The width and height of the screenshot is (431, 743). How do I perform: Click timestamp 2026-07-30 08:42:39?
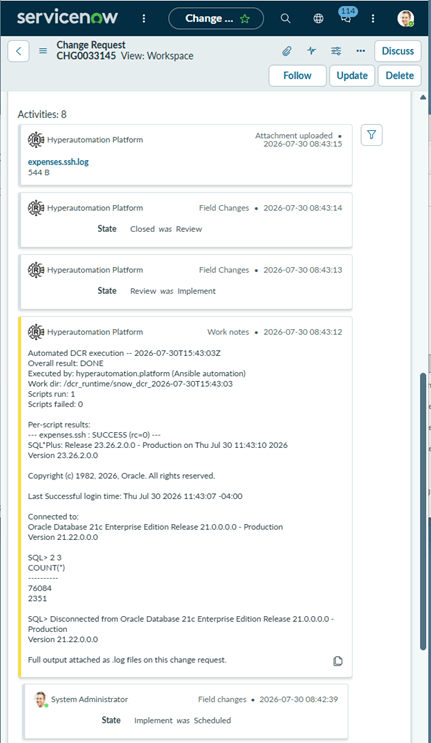coord(299,699)
